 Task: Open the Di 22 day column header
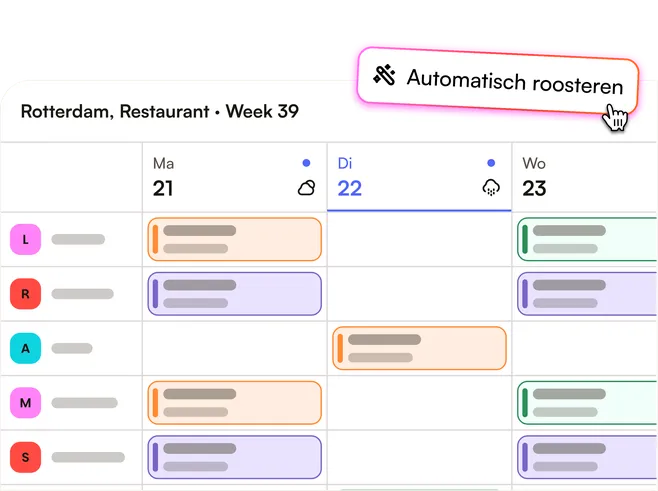pyautogui.click(x=419, y=177)
